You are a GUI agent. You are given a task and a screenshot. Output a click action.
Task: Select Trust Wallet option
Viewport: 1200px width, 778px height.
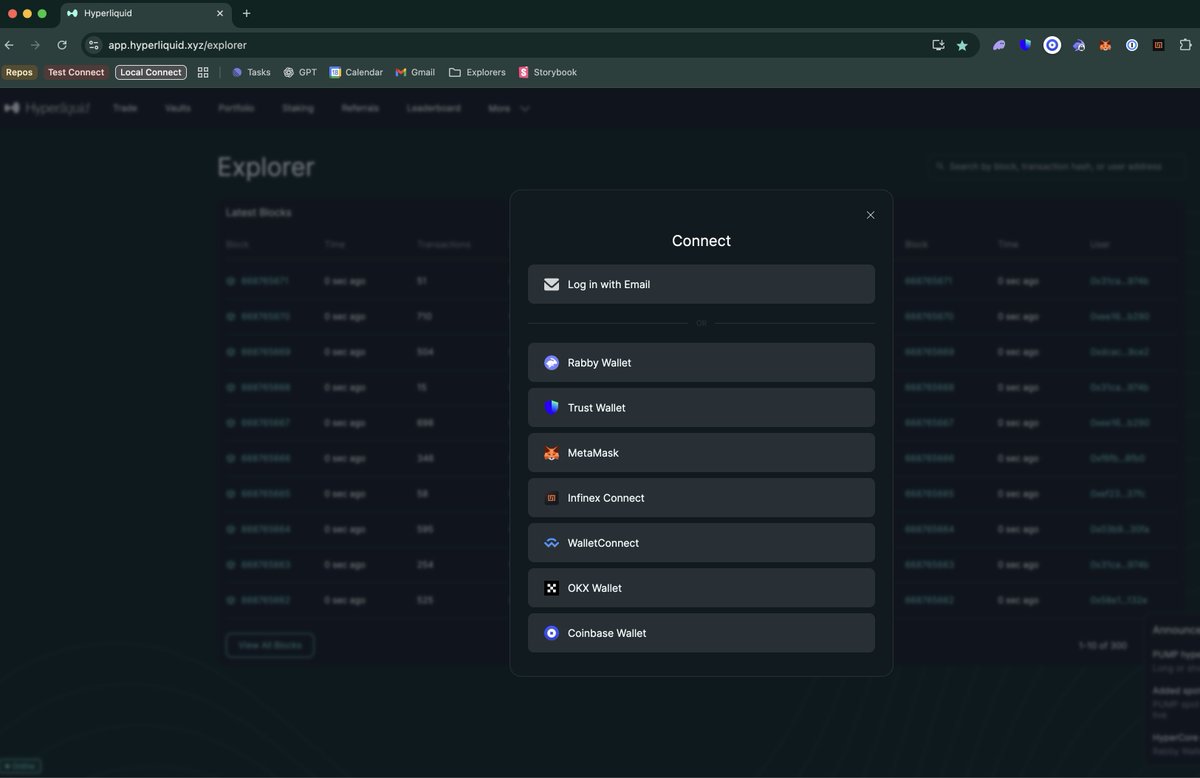701,407
